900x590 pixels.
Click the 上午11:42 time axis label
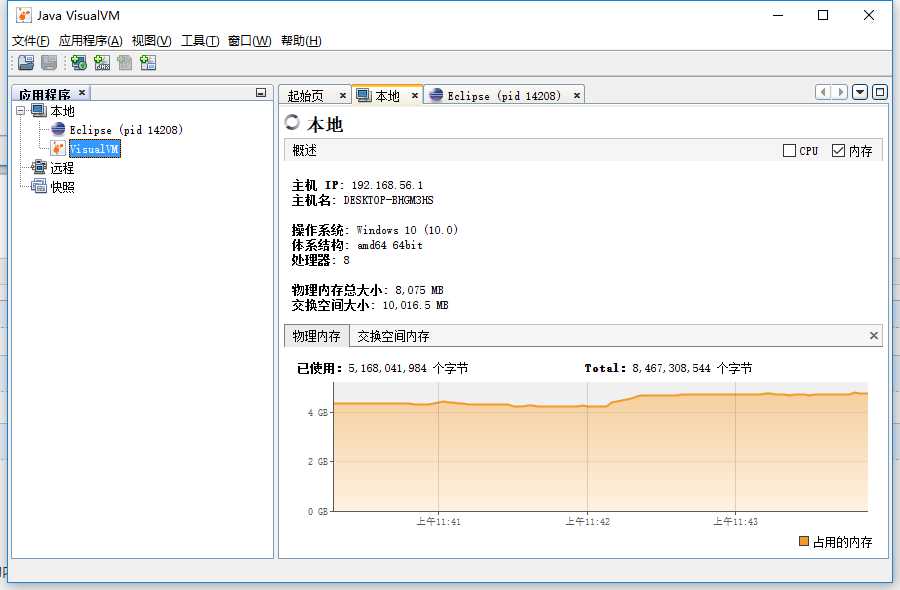pyautogui.click(x=587, y=521)
